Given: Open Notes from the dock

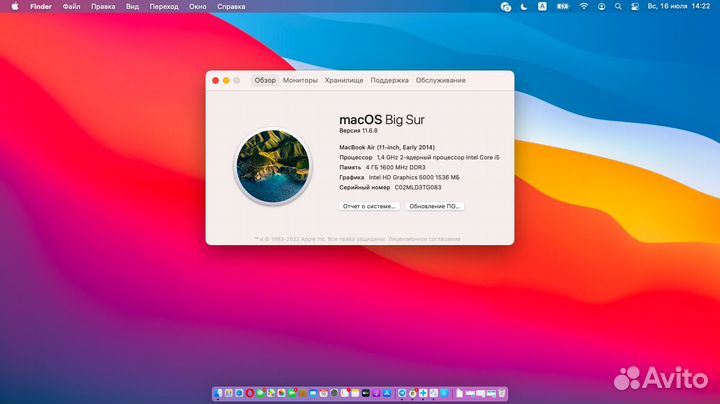Looking at the screenshot, I should [355, 393].
